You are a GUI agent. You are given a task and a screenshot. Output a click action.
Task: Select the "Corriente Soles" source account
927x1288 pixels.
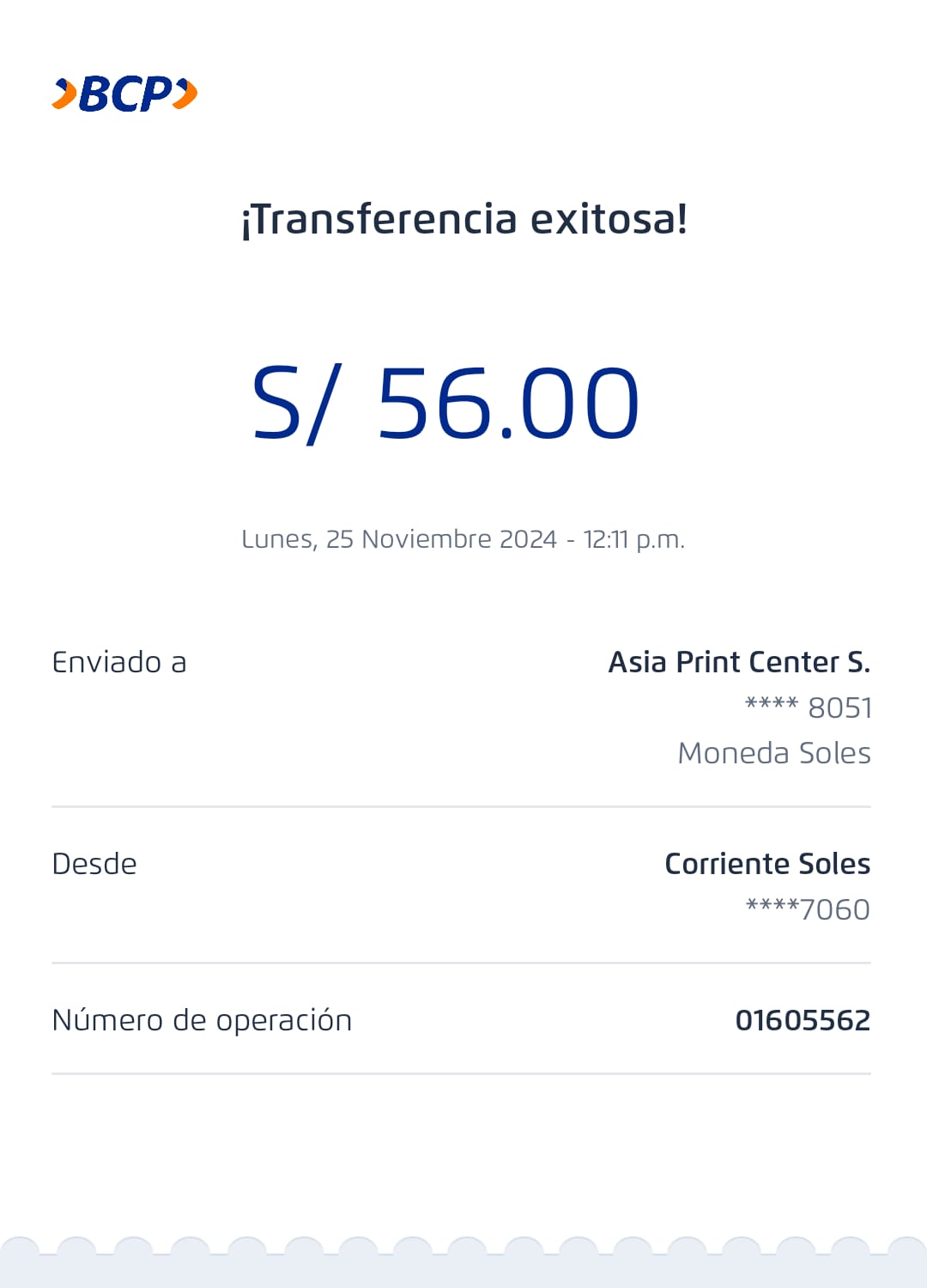click(767, 864)
